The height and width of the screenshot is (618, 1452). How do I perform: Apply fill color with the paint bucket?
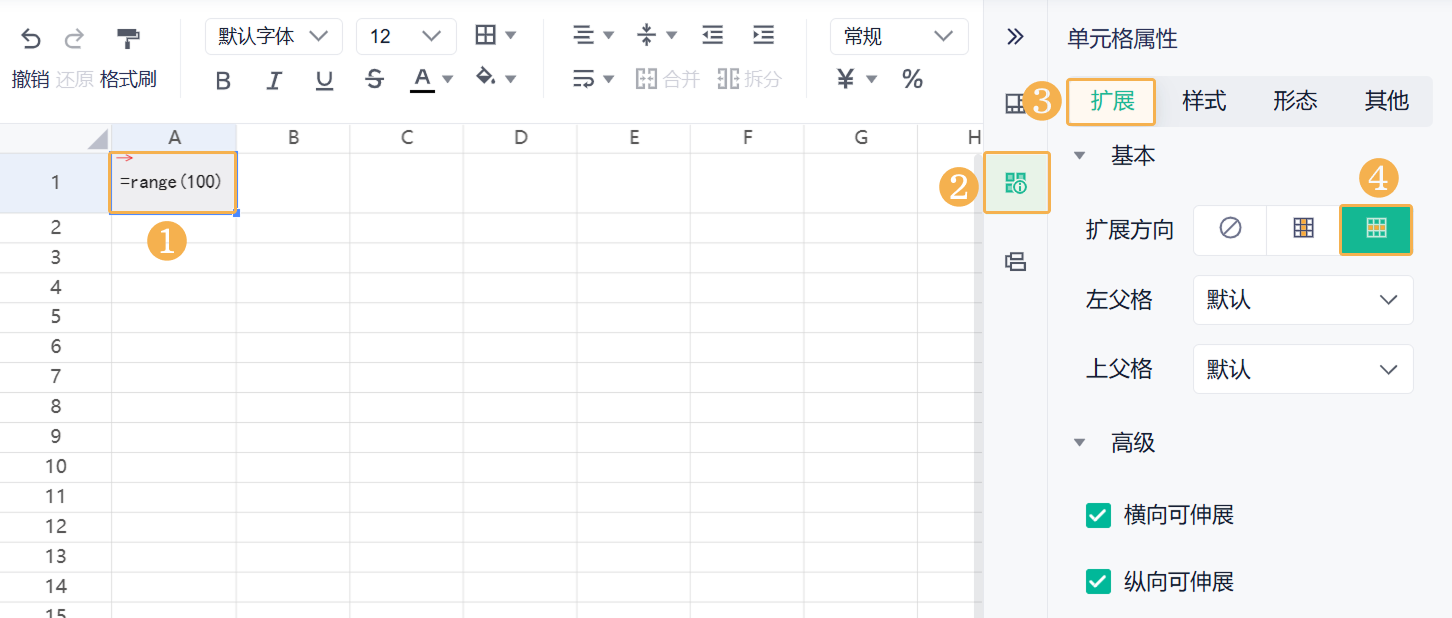[x=486, y=77]
